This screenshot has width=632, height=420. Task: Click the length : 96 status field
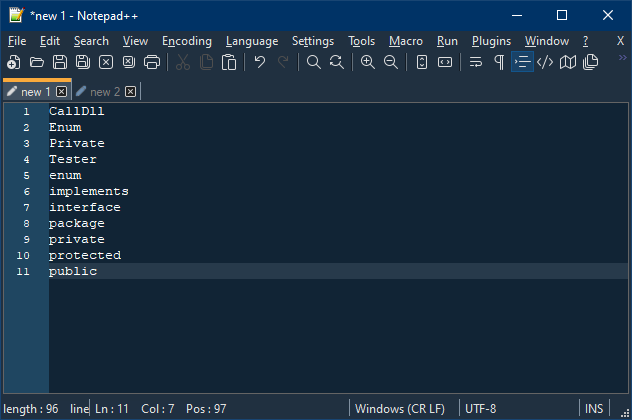click(x=31, y=409)
